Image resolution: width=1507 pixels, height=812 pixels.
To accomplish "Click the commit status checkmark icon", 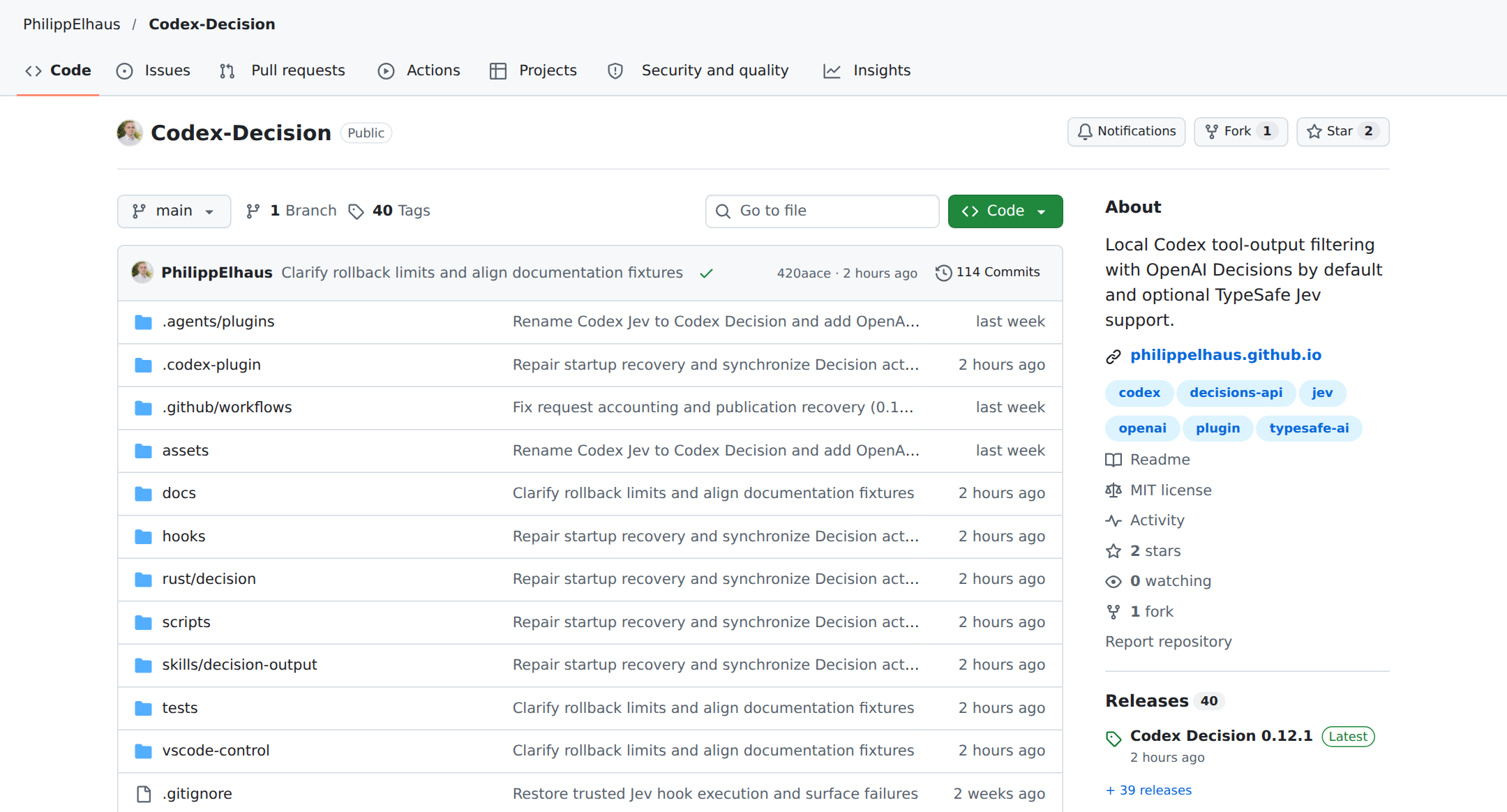I will pos(706,273).
